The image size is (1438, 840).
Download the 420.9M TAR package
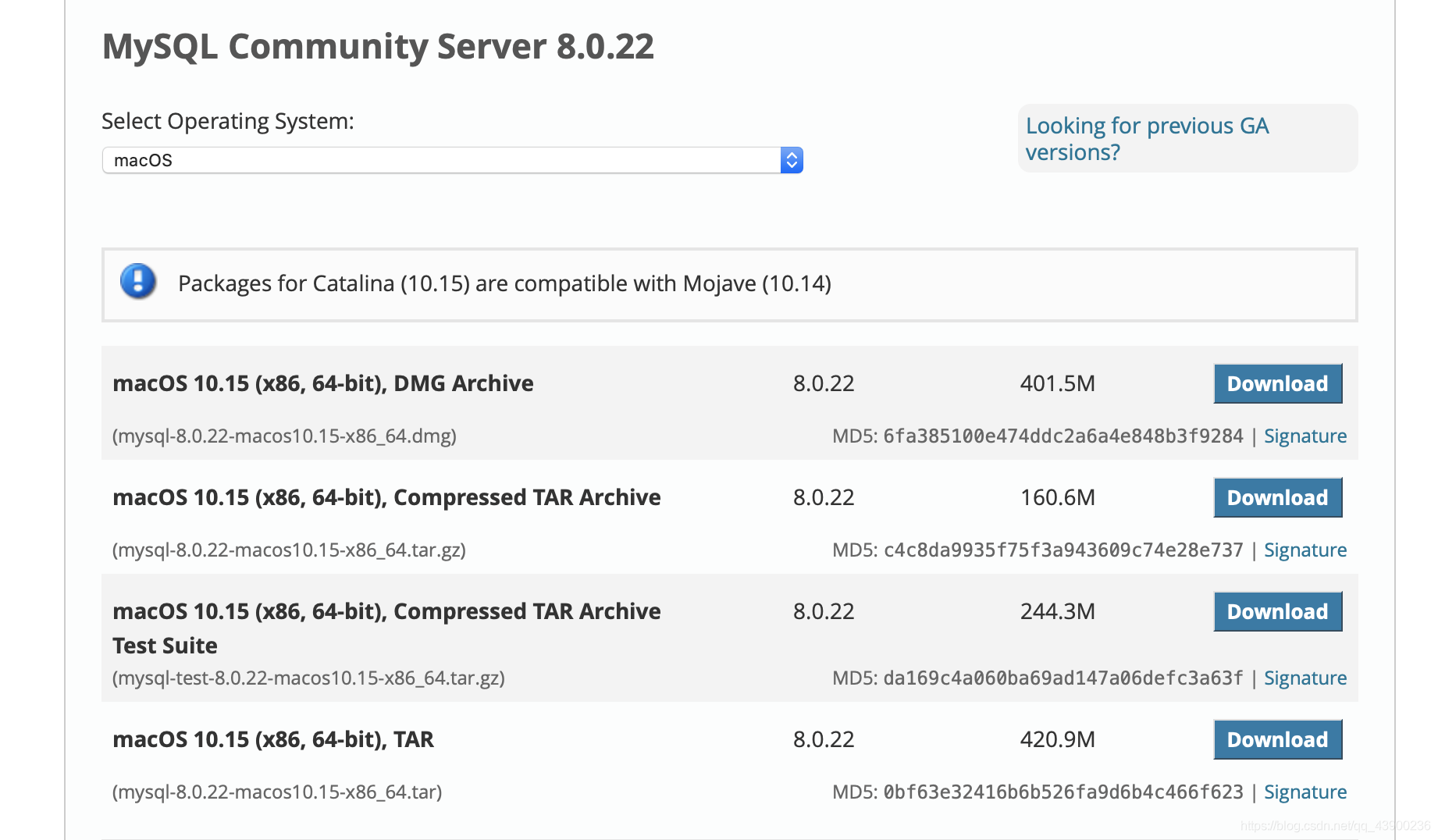1278,739
